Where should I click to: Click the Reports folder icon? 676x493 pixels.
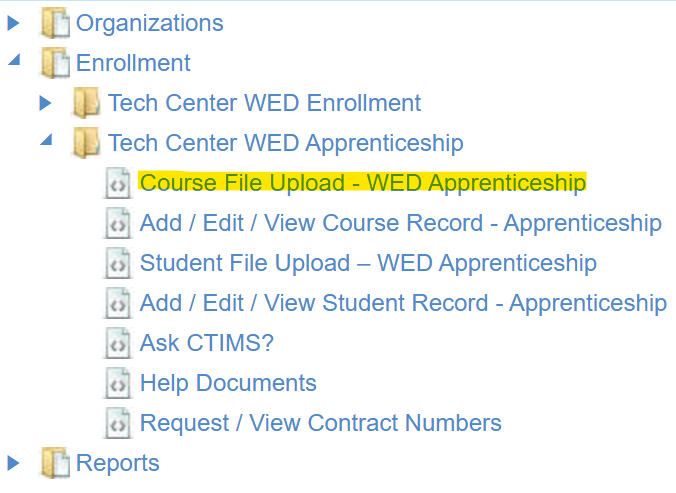click(54, 463)
